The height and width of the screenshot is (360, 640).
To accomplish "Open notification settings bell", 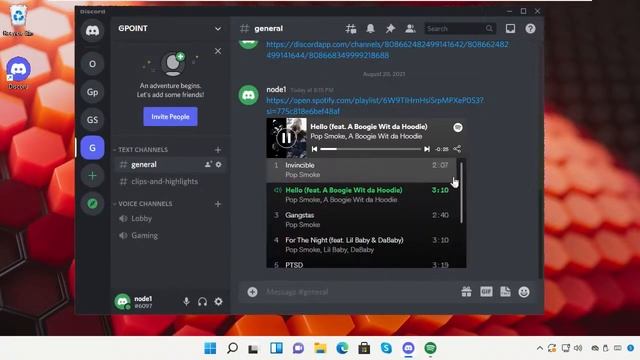I will (370, 29).
